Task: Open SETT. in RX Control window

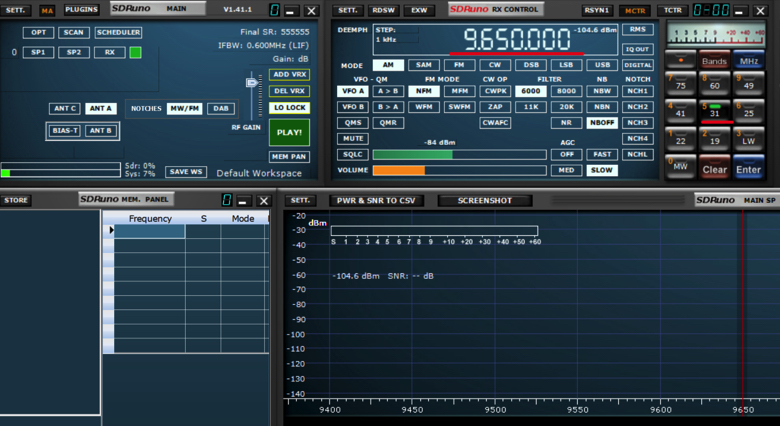Action: 347,10
